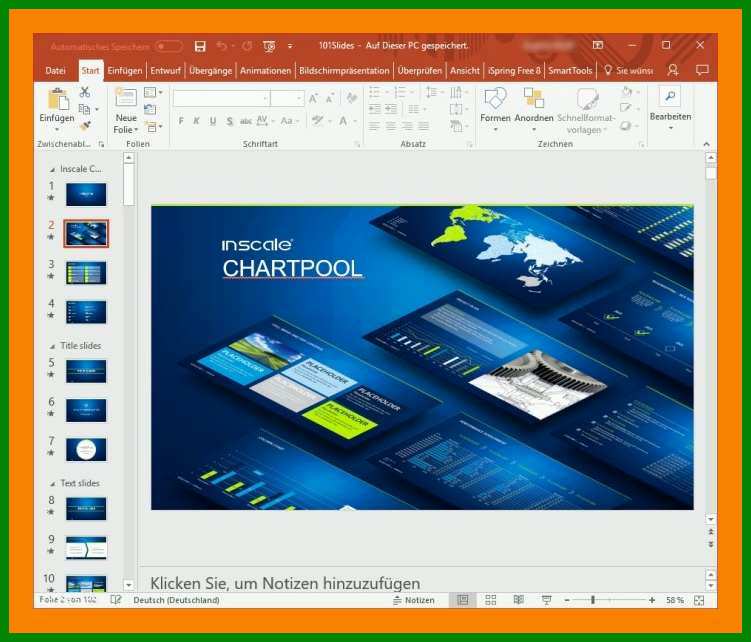Open the font size combo box

(x=287, y=98)
